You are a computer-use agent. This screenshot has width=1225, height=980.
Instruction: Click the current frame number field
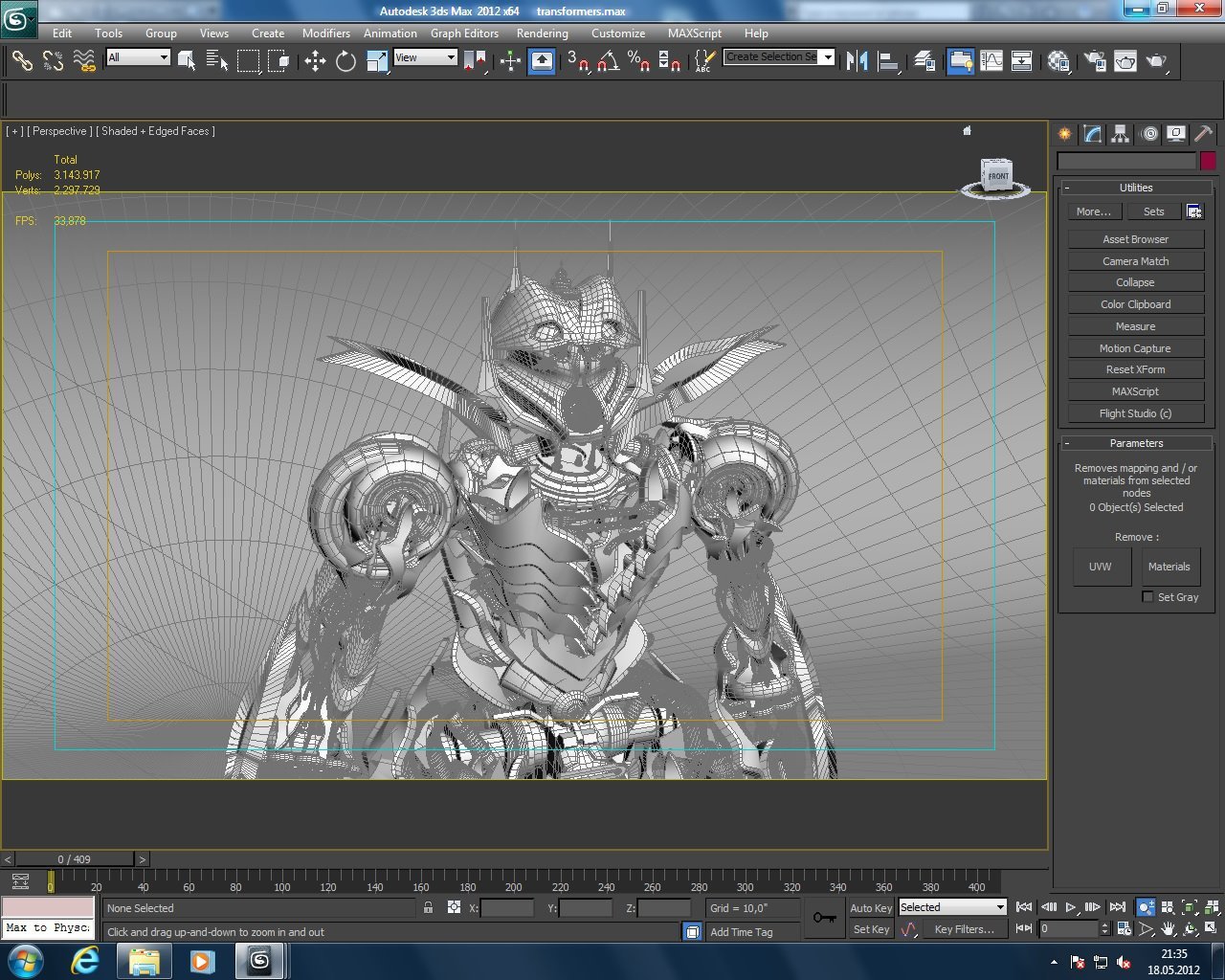coord(1068,928)
